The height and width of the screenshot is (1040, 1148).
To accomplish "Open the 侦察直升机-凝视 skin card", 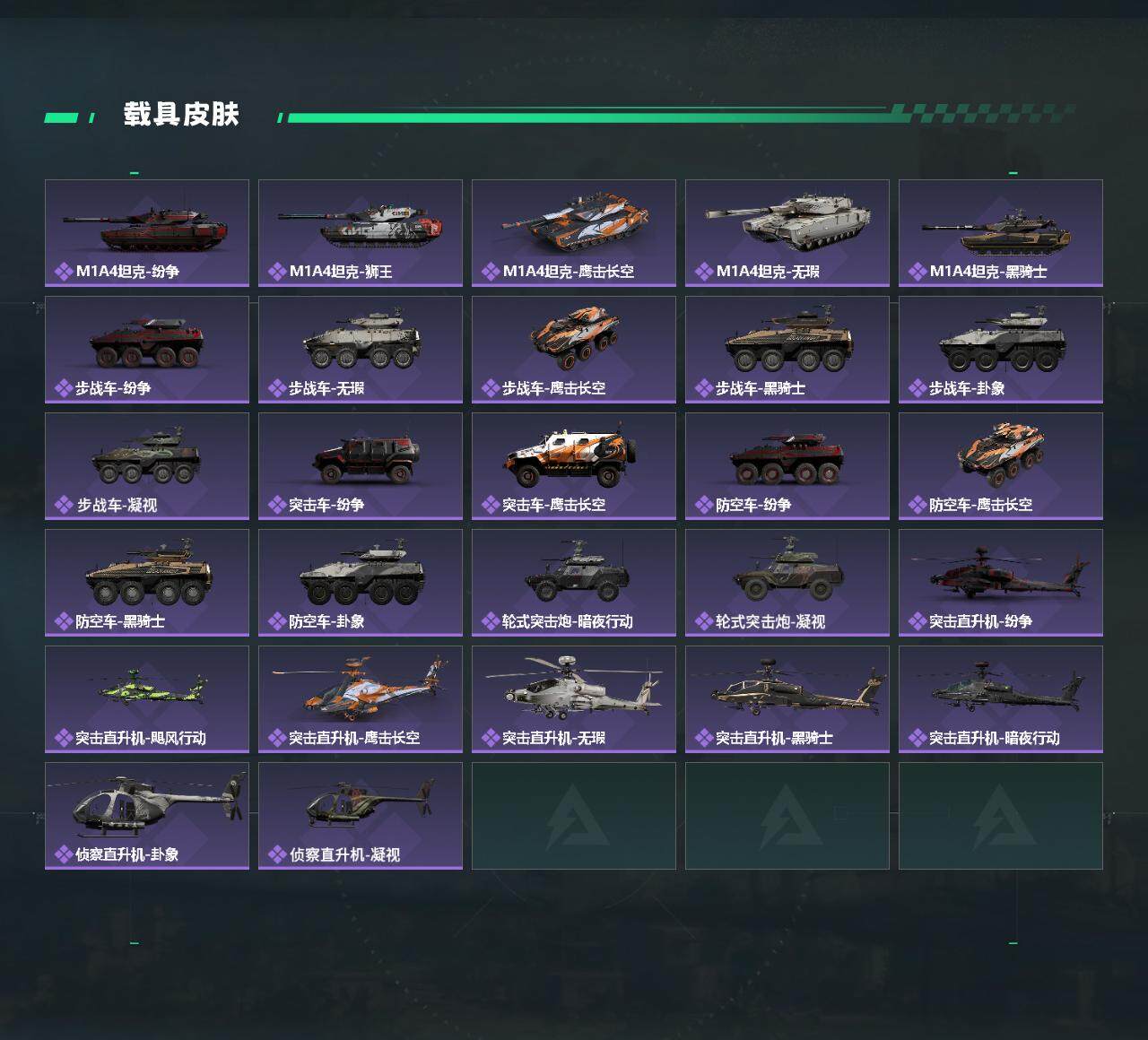I will (361, 816).
